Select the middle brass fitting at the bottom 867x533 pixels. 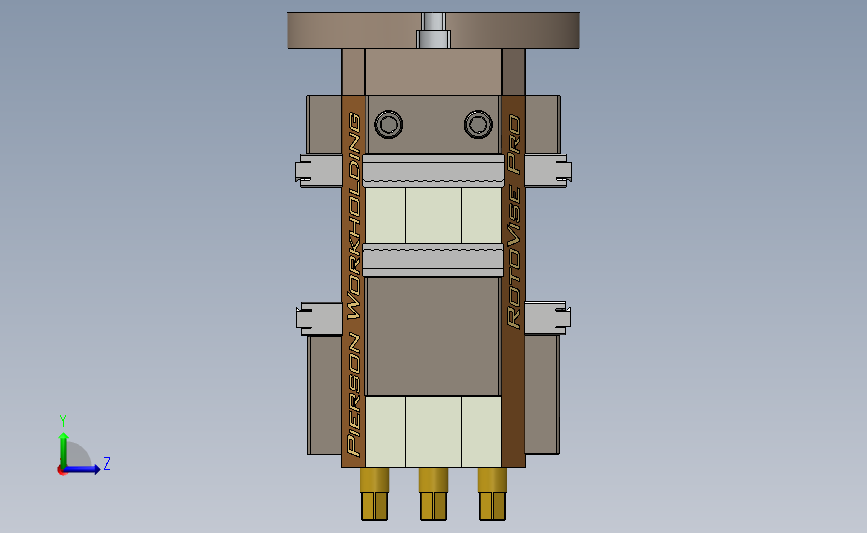[434, 494]
